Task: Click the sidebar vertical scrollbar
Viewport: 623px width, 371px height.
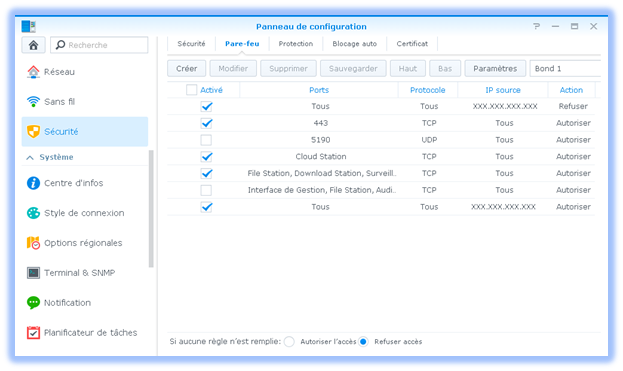Action: point(151,209)
